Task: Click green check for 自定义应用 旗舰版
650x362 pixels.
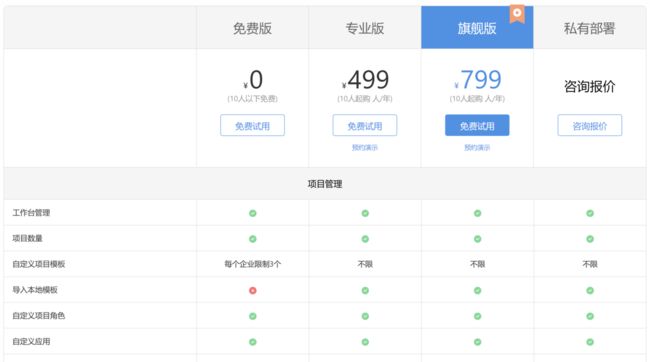Action: [x=478, y=342]
